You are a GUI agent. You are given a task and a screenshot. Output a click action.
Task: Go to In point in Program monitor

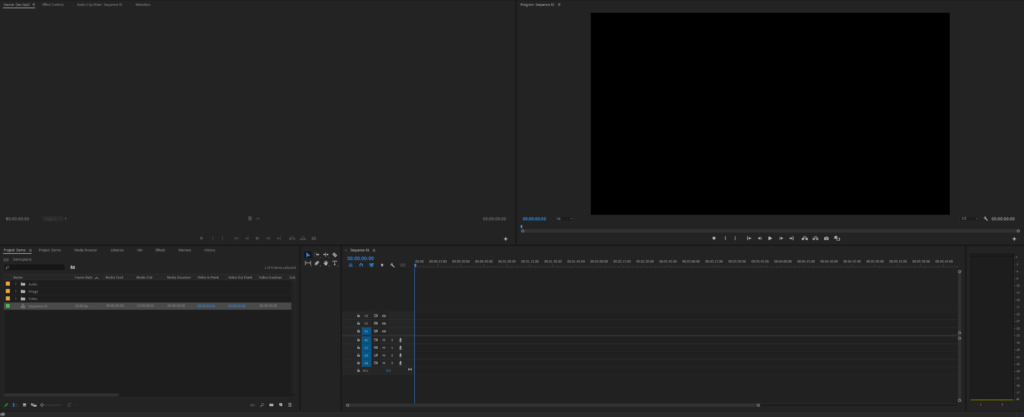[x=749, y=238]
